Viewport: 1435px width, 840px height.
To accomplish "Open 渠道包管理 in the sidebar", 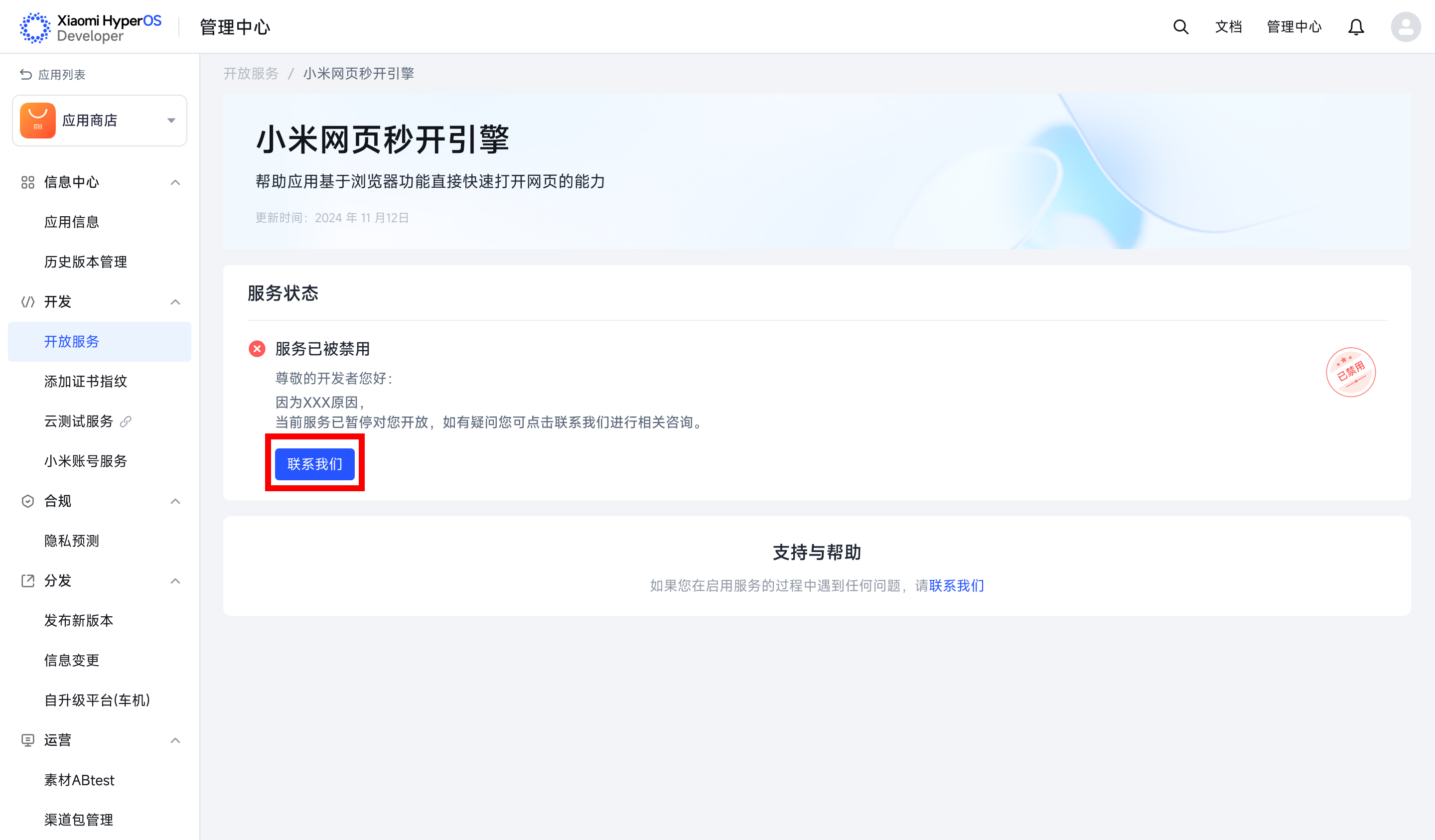I will [100, 820].
